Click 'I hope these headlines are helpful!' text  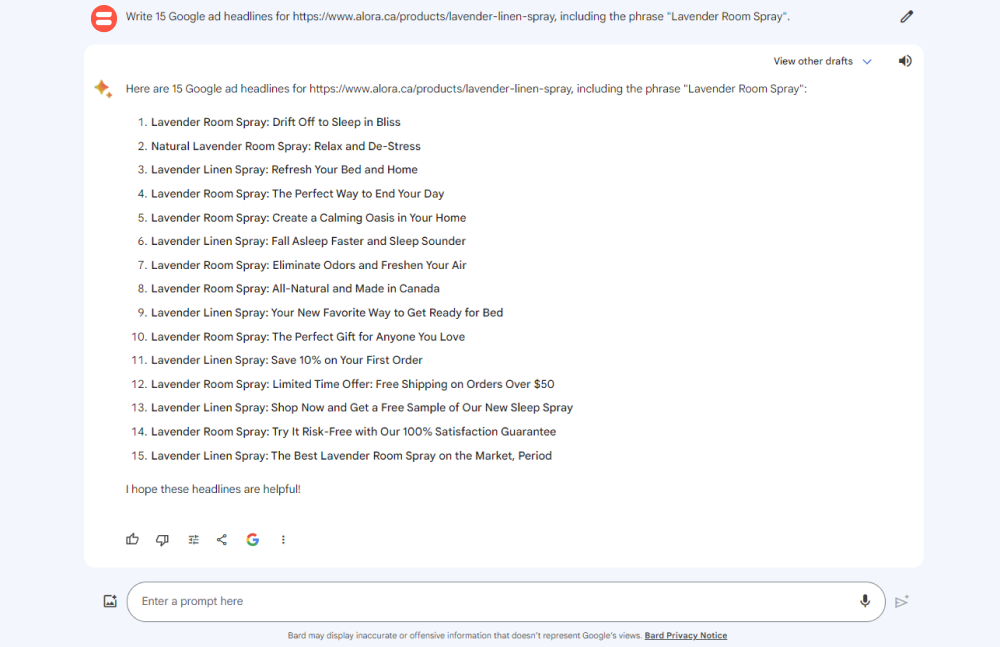(x=213, y=489)
